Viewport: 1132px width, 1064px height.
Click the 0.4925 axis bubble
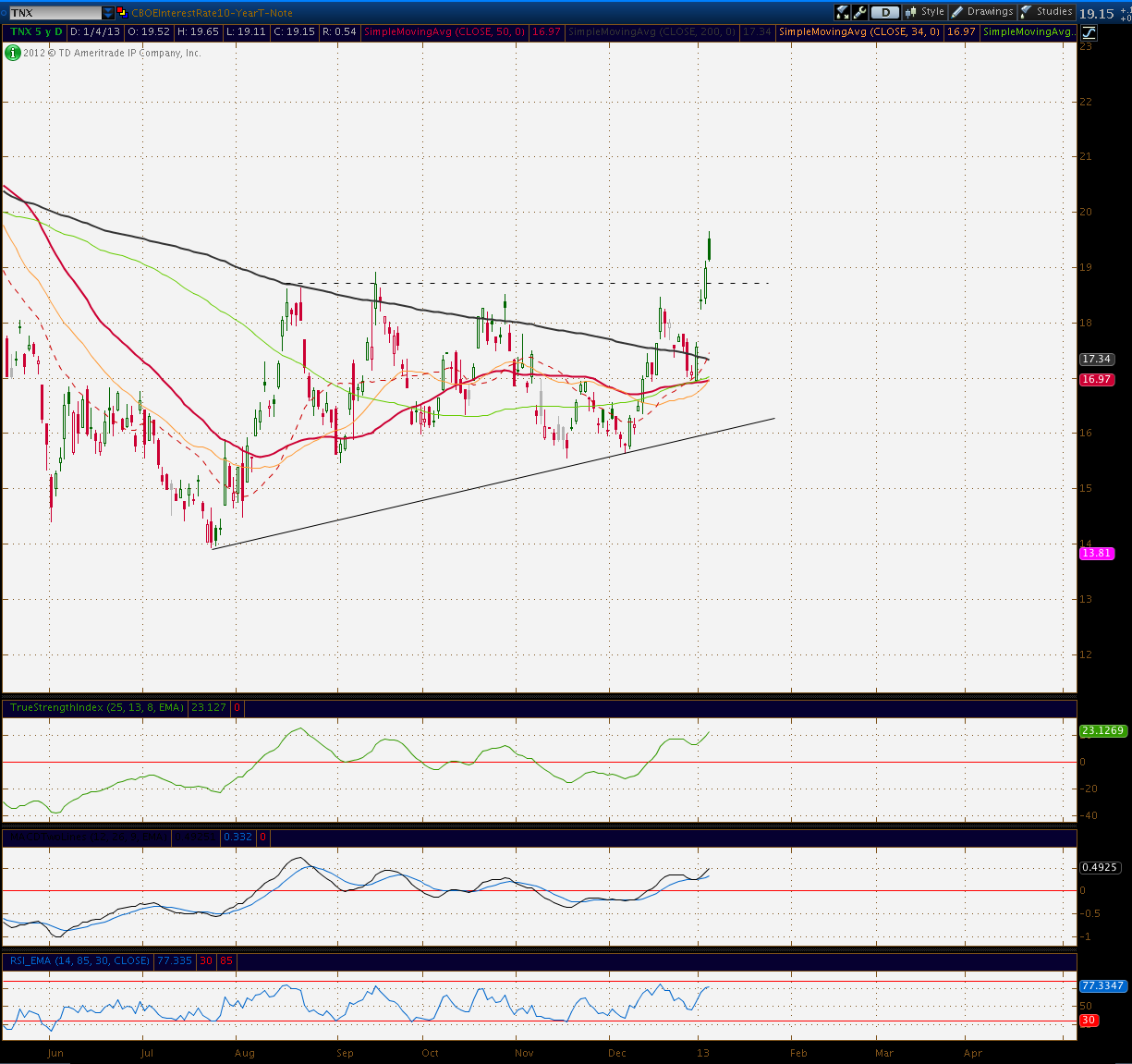tap(1100, 867)
